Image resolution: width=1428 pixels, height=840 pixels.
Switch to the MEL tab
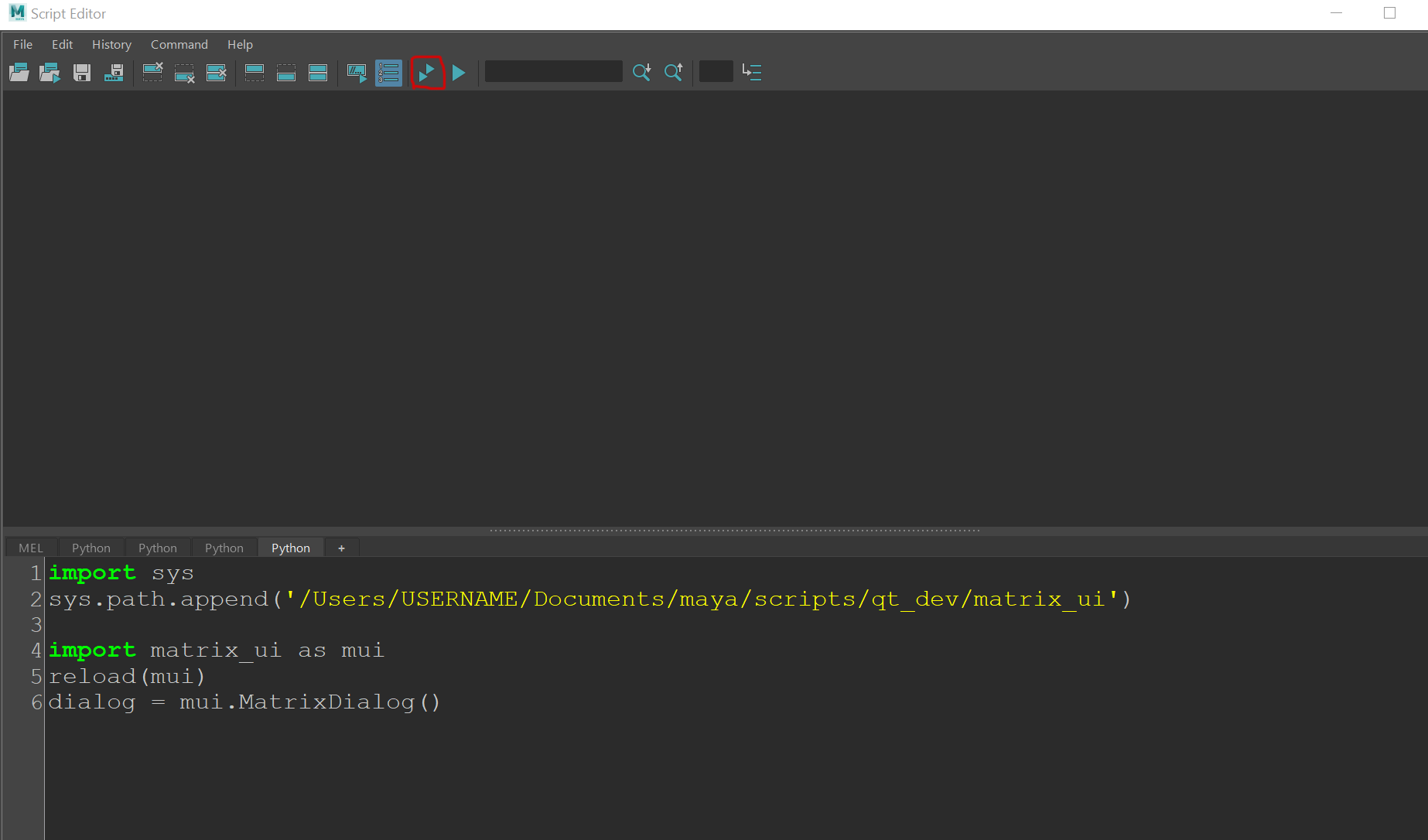(31, 548)
